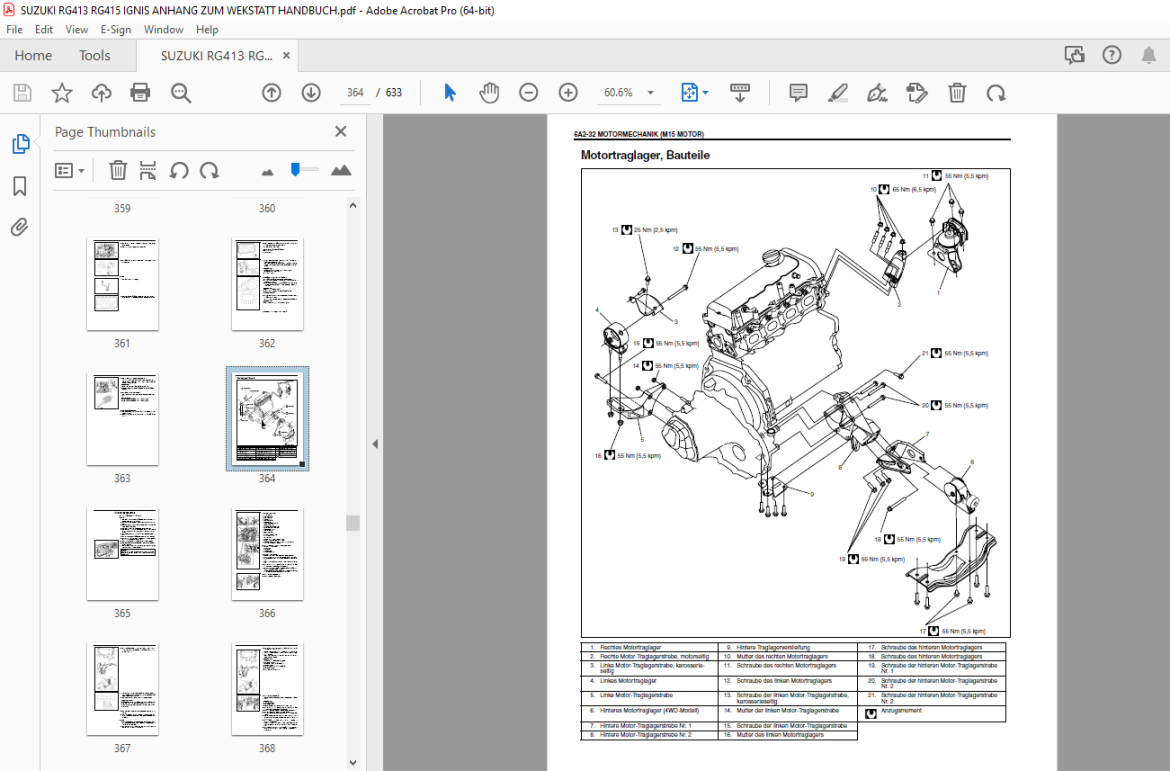This screenshot has height=771, width=1170.
Task: Click the edit/stamp tool icon
Action: click(917, 93)
